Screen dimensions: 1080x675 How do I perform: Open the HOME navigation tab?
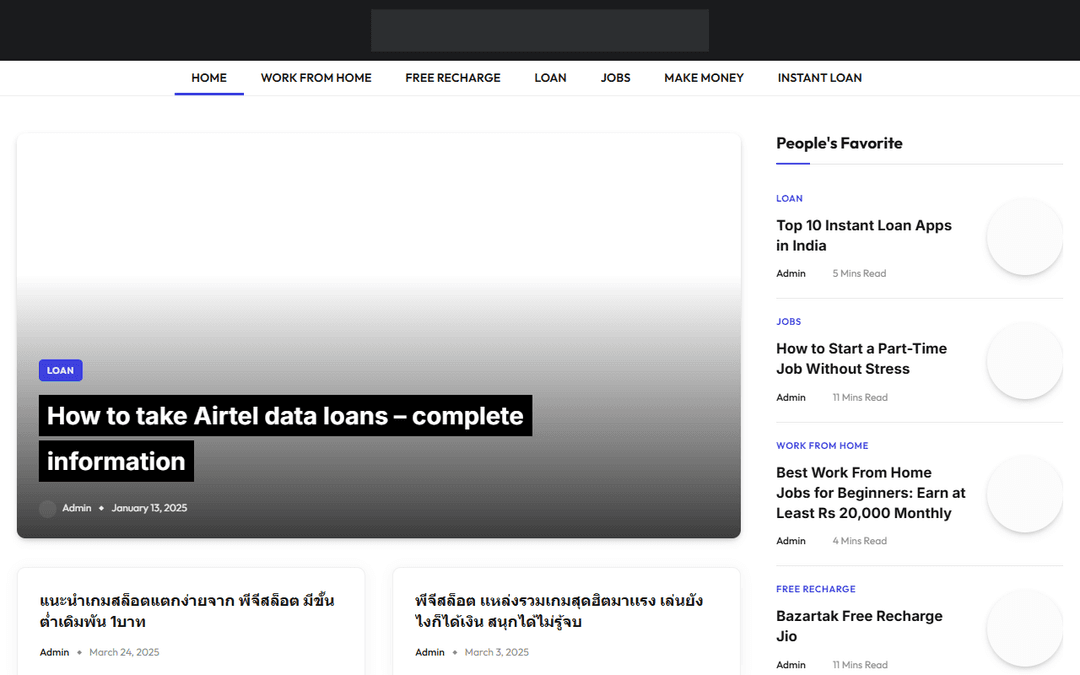pos(209,78)
